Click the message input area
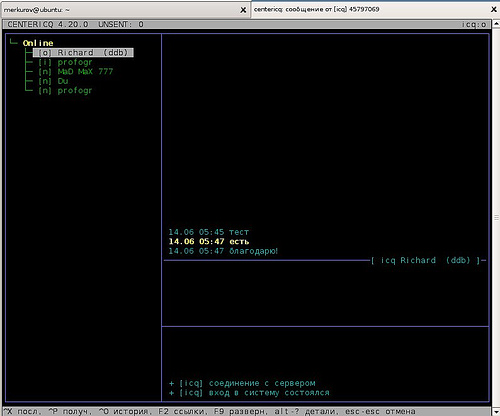Image resolution: width=500 pixels, height=416 pixels. click(x=325, y=295)
